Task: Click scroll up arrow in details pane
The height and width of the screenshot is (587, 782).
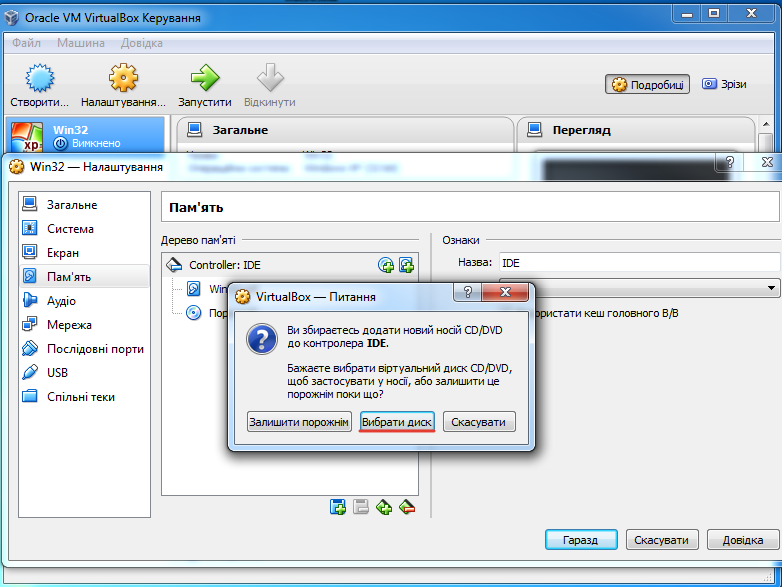Action: (x=766, y=124)
